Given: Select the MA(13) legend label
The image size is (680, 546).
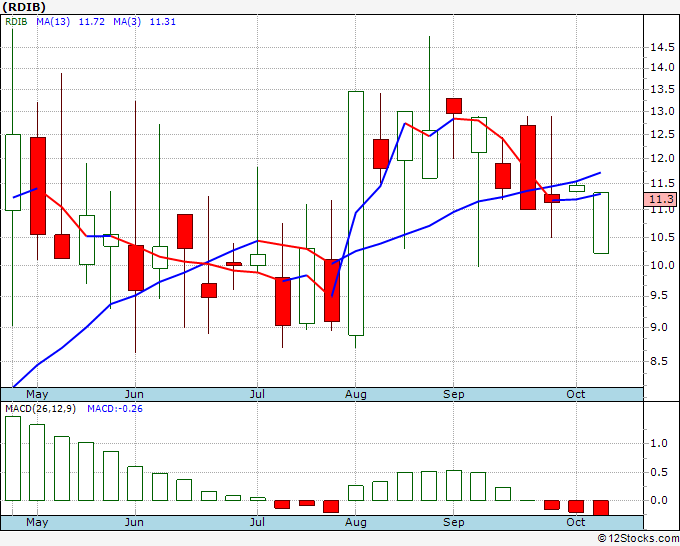Looking at the screenshot, I should 53,22.
